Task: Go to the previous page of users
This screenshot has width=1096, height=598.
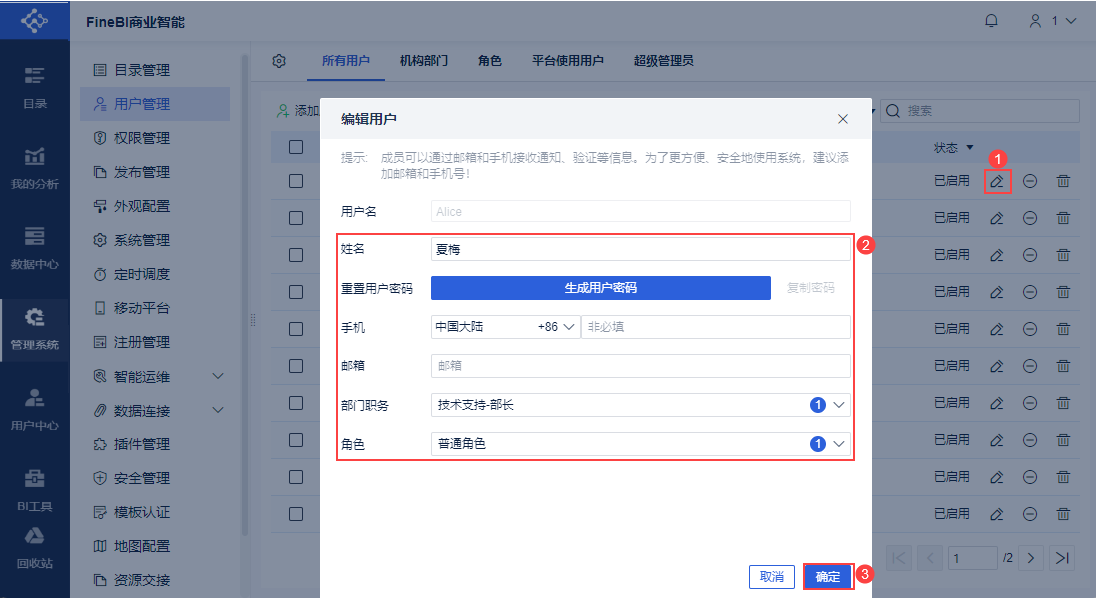Action: [930, 557]
